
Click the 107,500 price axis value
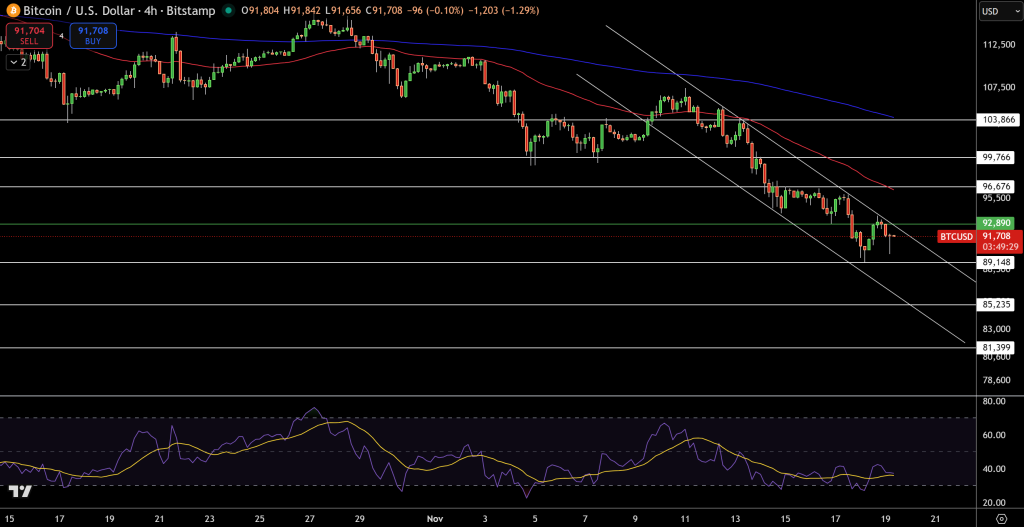[999, 87]
